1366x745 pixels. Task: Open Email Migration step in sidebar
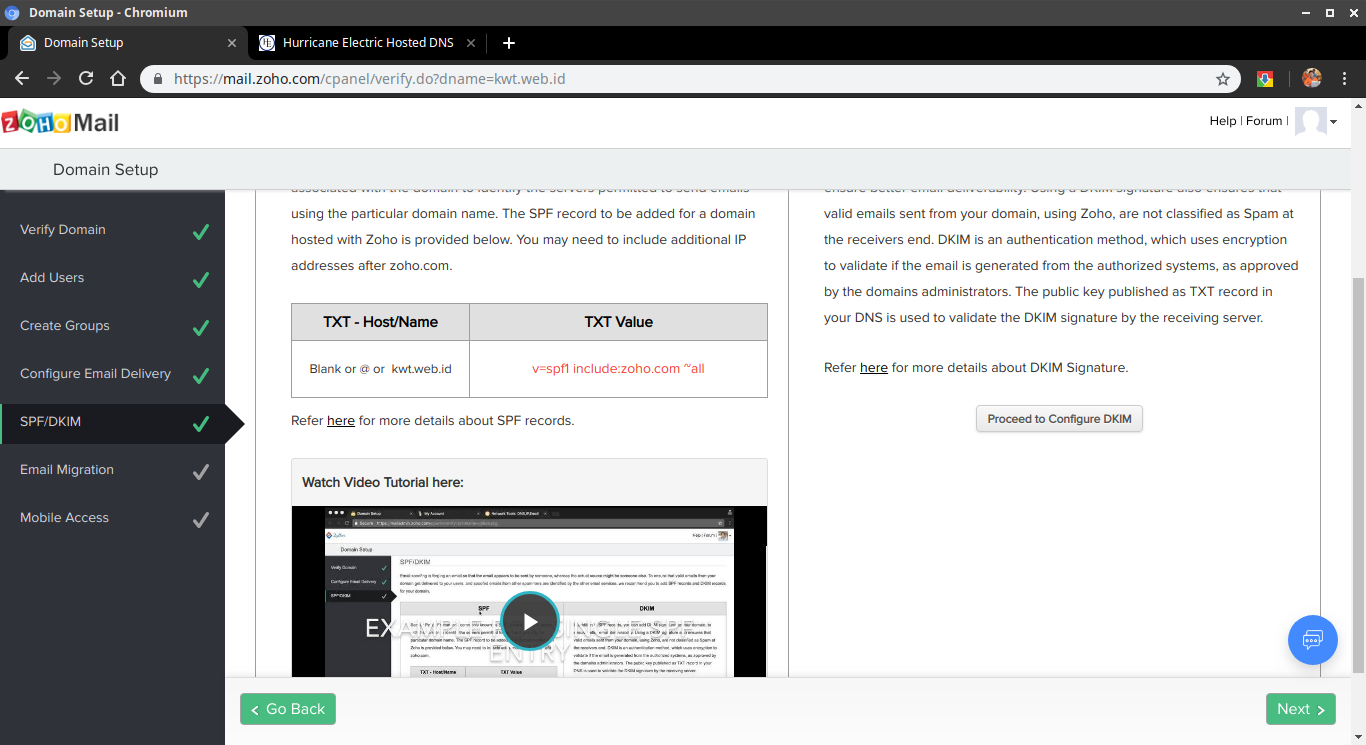(67, 470)
